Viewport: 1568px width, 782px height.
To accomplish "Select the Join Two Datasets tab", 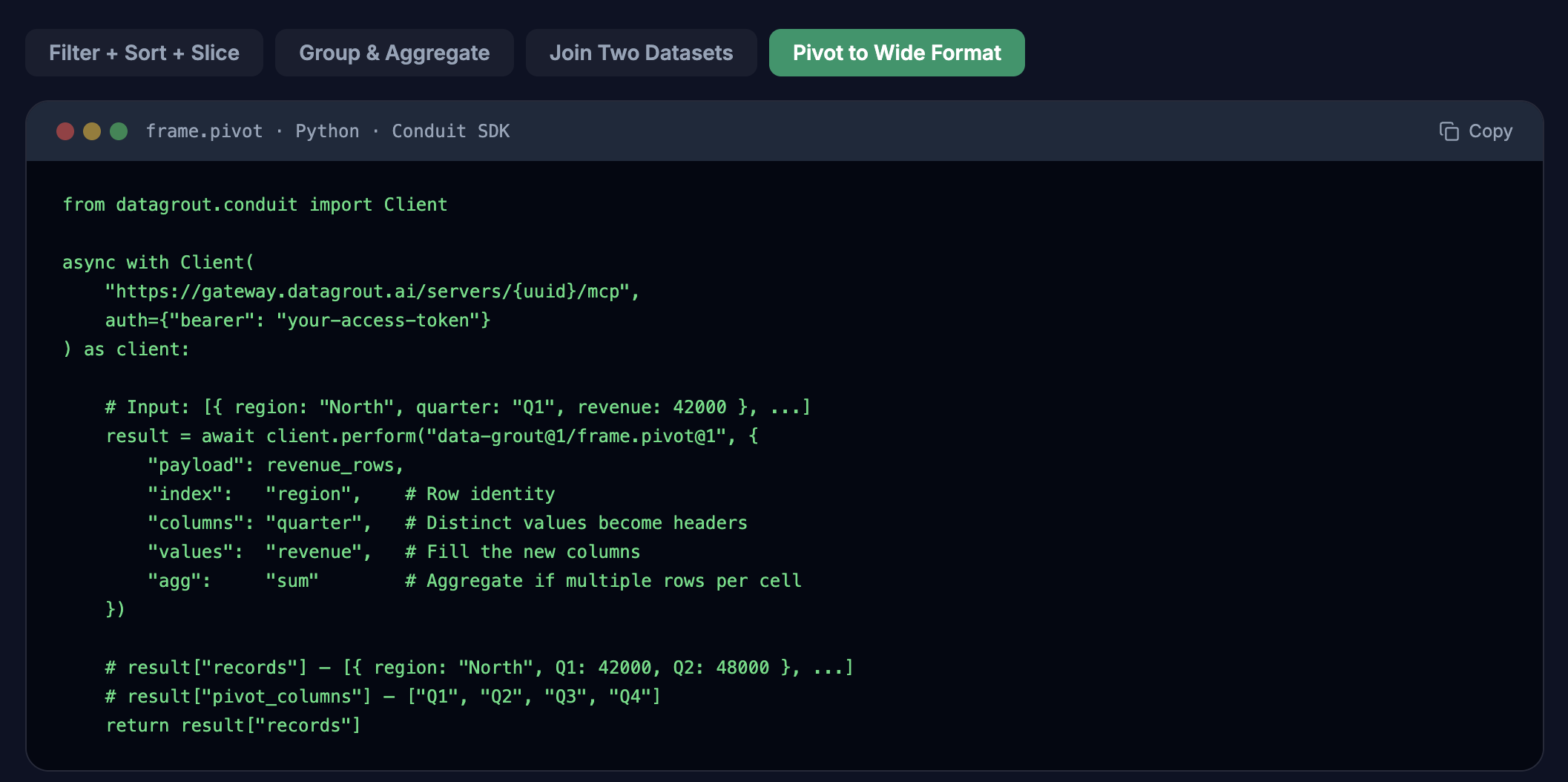I will (x=641, y=53).
